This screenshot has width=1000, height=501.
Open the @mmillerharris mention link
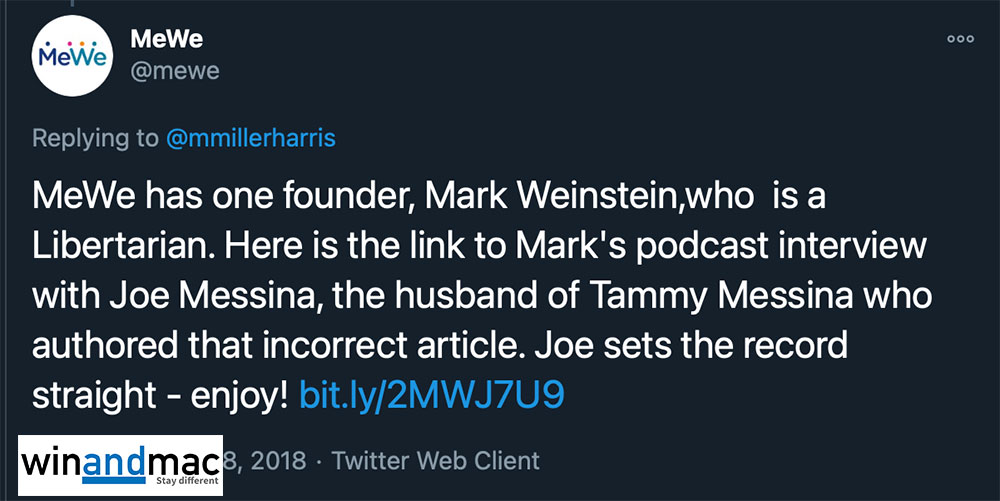[x=251, y=138]
